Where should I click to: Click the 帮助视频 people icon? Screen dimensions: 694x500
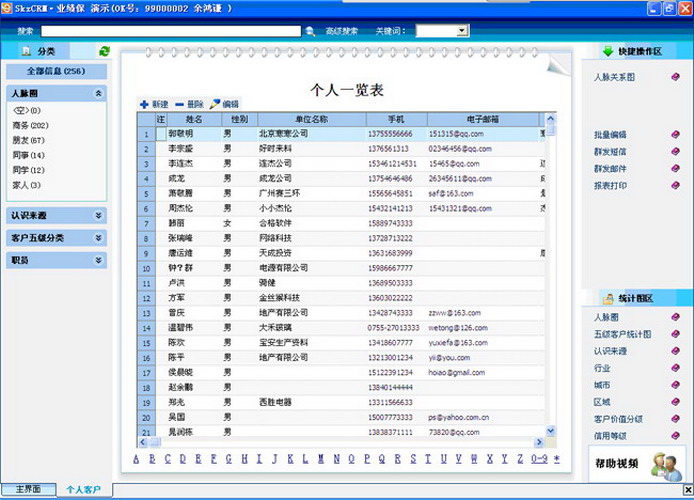tap(666, 466)
